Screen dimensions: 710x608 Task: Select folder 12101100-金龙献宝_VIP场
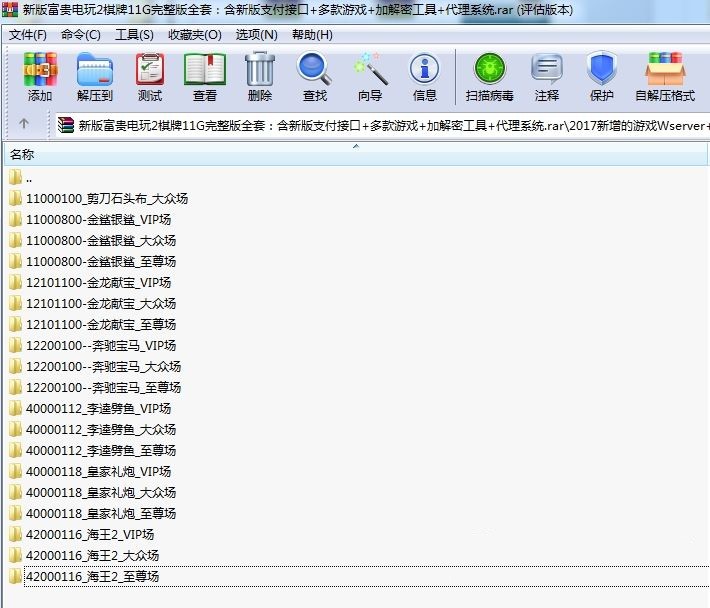(98, 282)
